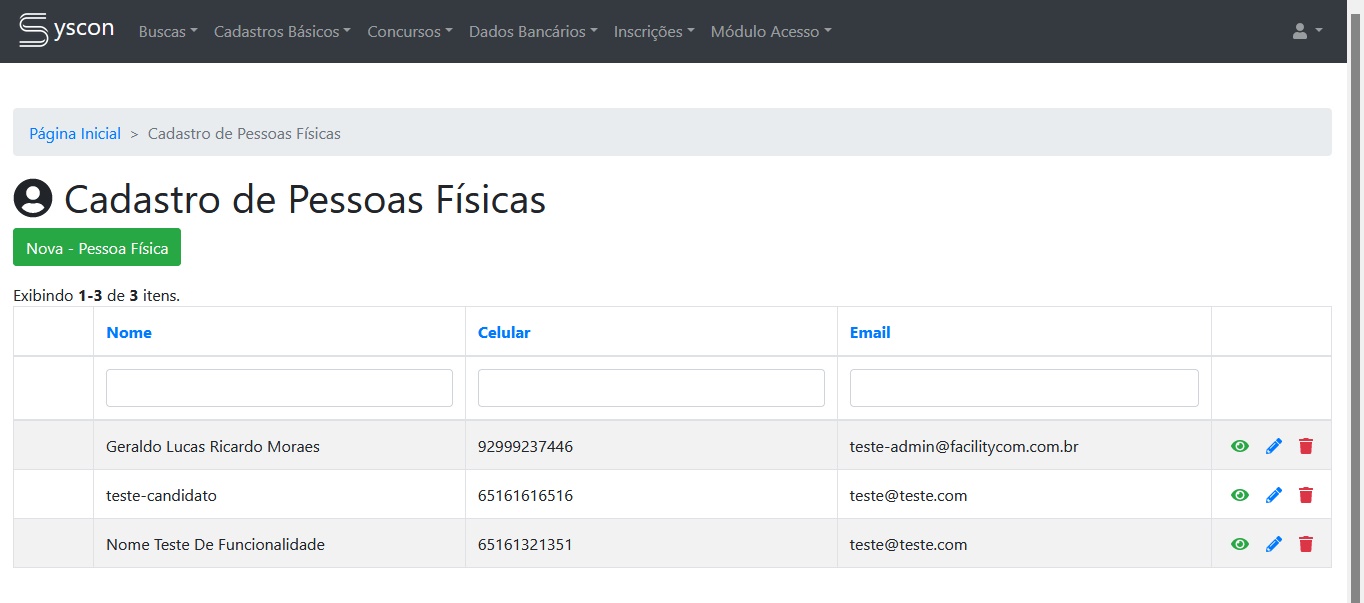View Nome Teste De Funcionalidade via eye icon
The image size is (1364, 603).
point(1240,544)
